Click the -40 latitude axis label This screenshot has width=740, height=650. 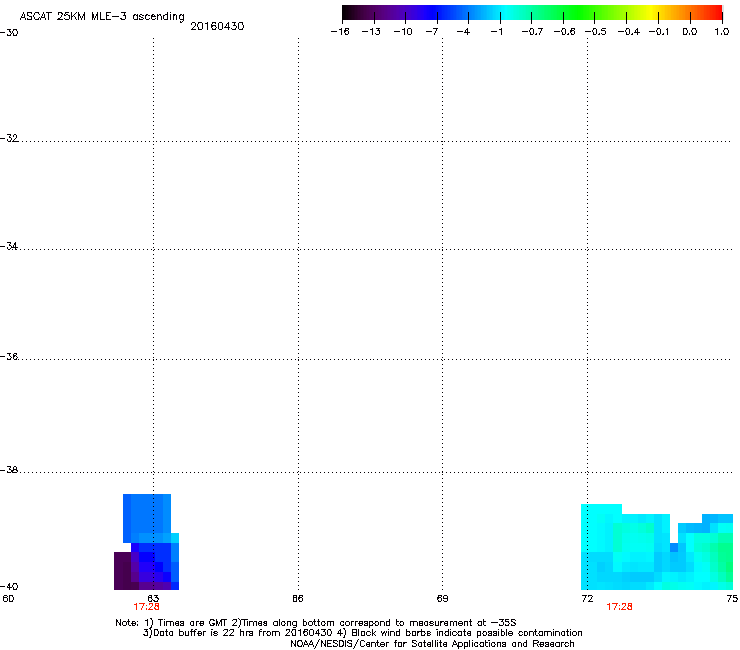9,586
